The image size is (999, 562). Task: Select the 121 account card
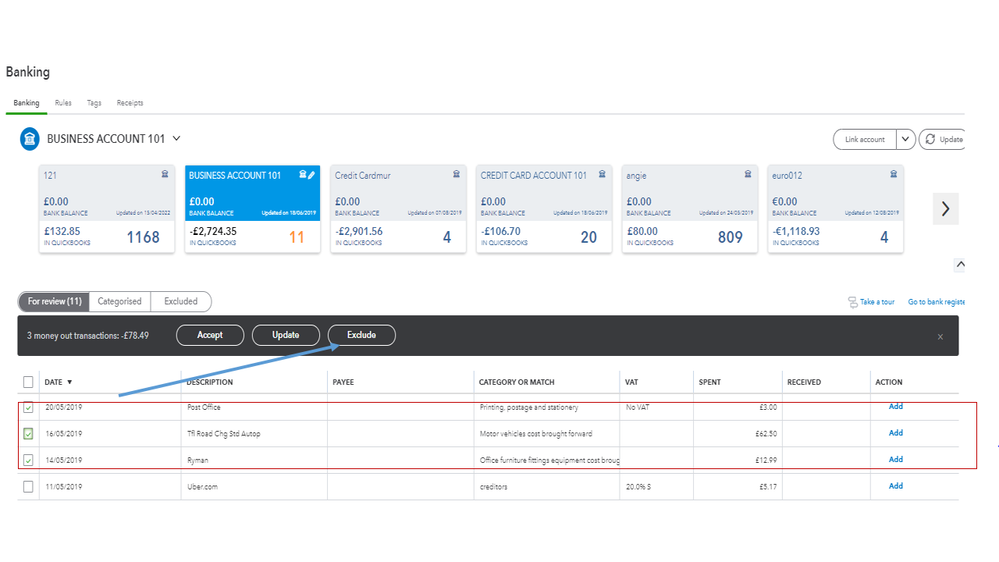tap(106, 209)
